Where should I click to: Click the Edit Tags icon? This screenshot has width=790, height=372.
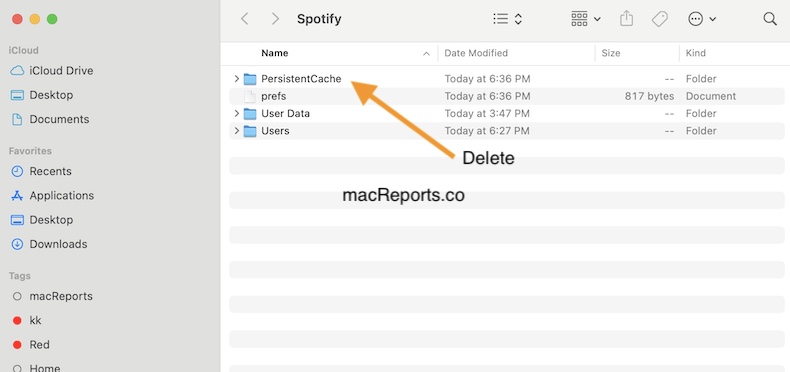pyautogui.click(x=659, y=19)
